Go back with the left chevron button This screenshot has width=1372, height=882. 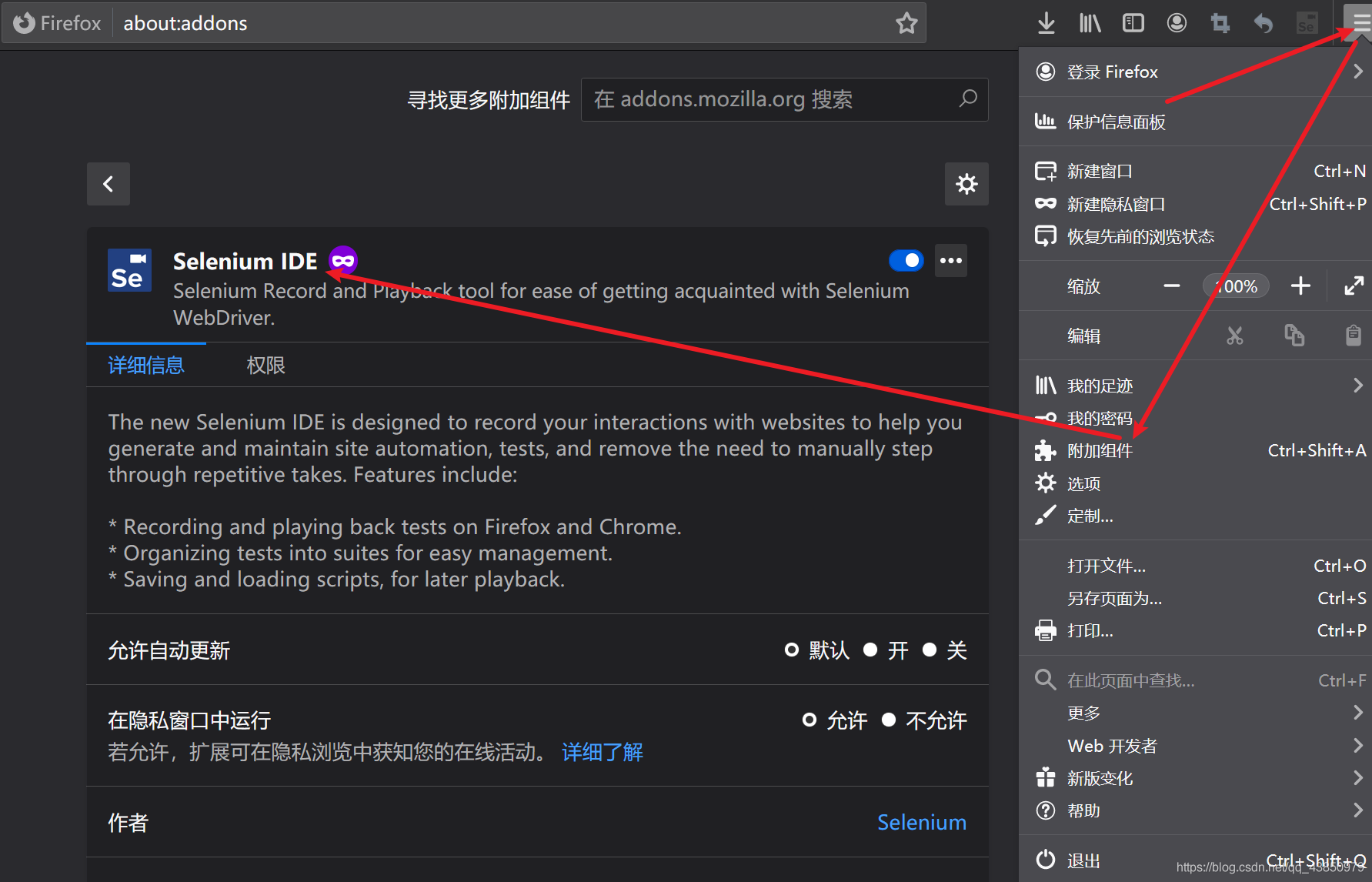pos(108,184)
